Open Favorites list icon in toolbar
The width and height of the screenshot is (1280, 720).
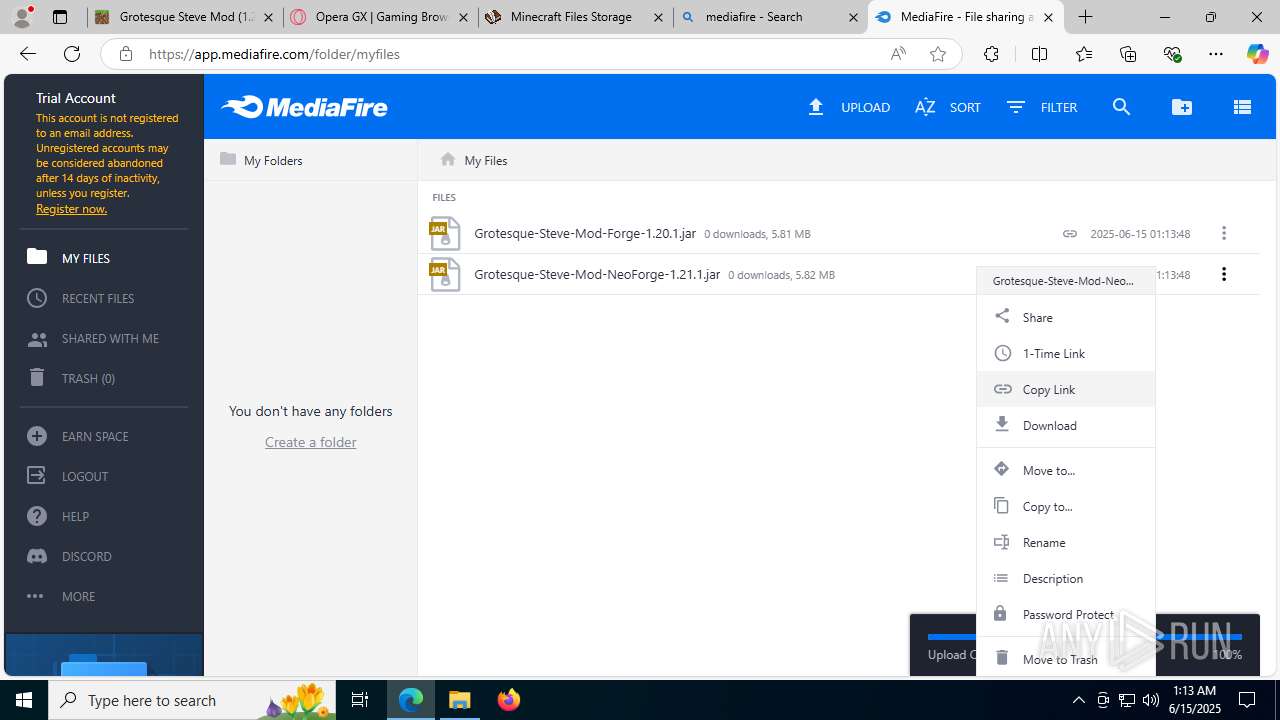pyautogui.click(x=1084, y=54)
